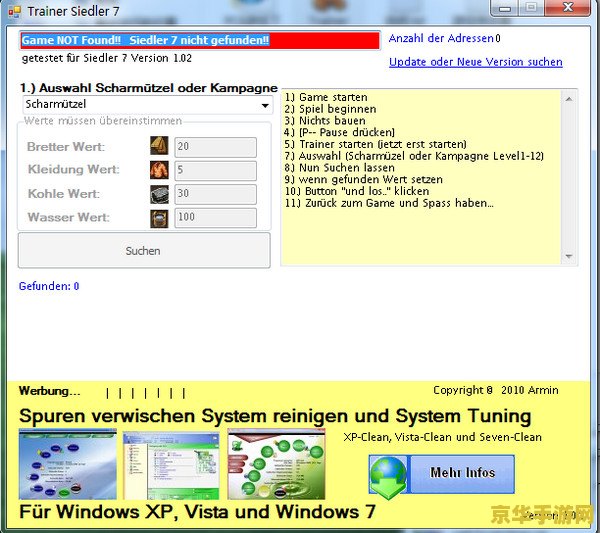
Task: Click the Copyright 2010 Armin text
Action: coord(496,390)
